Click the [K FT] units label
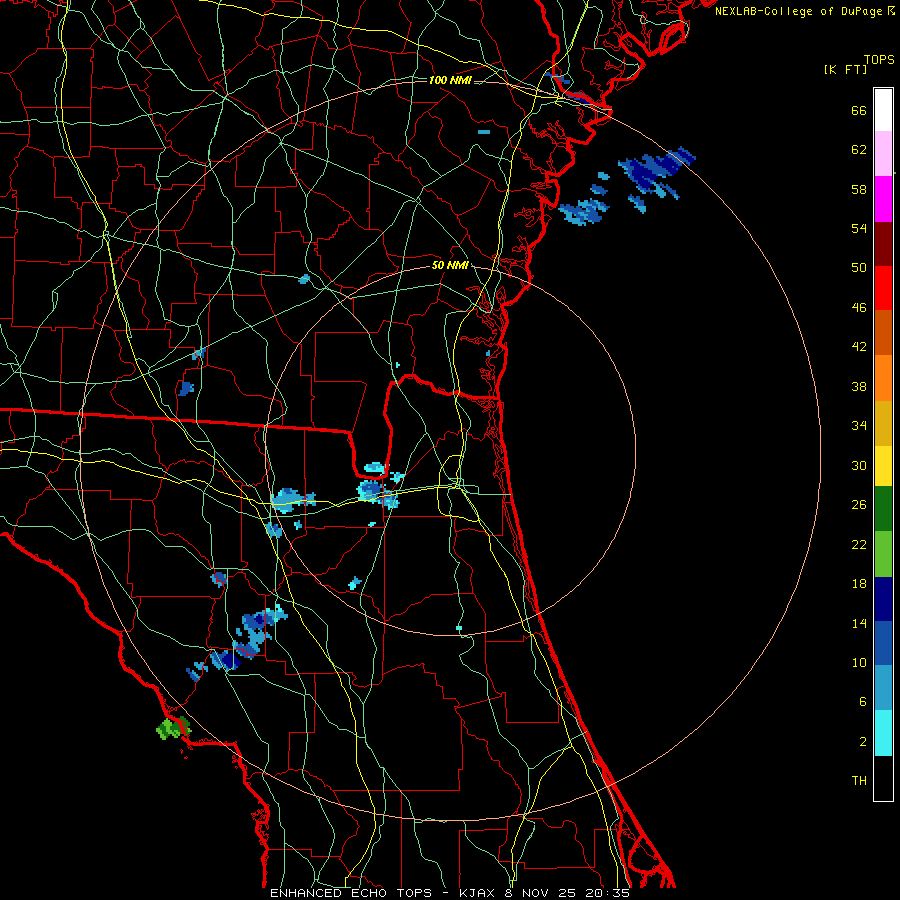The width and height of the screenshot is (900, 900). click(845, 70)
